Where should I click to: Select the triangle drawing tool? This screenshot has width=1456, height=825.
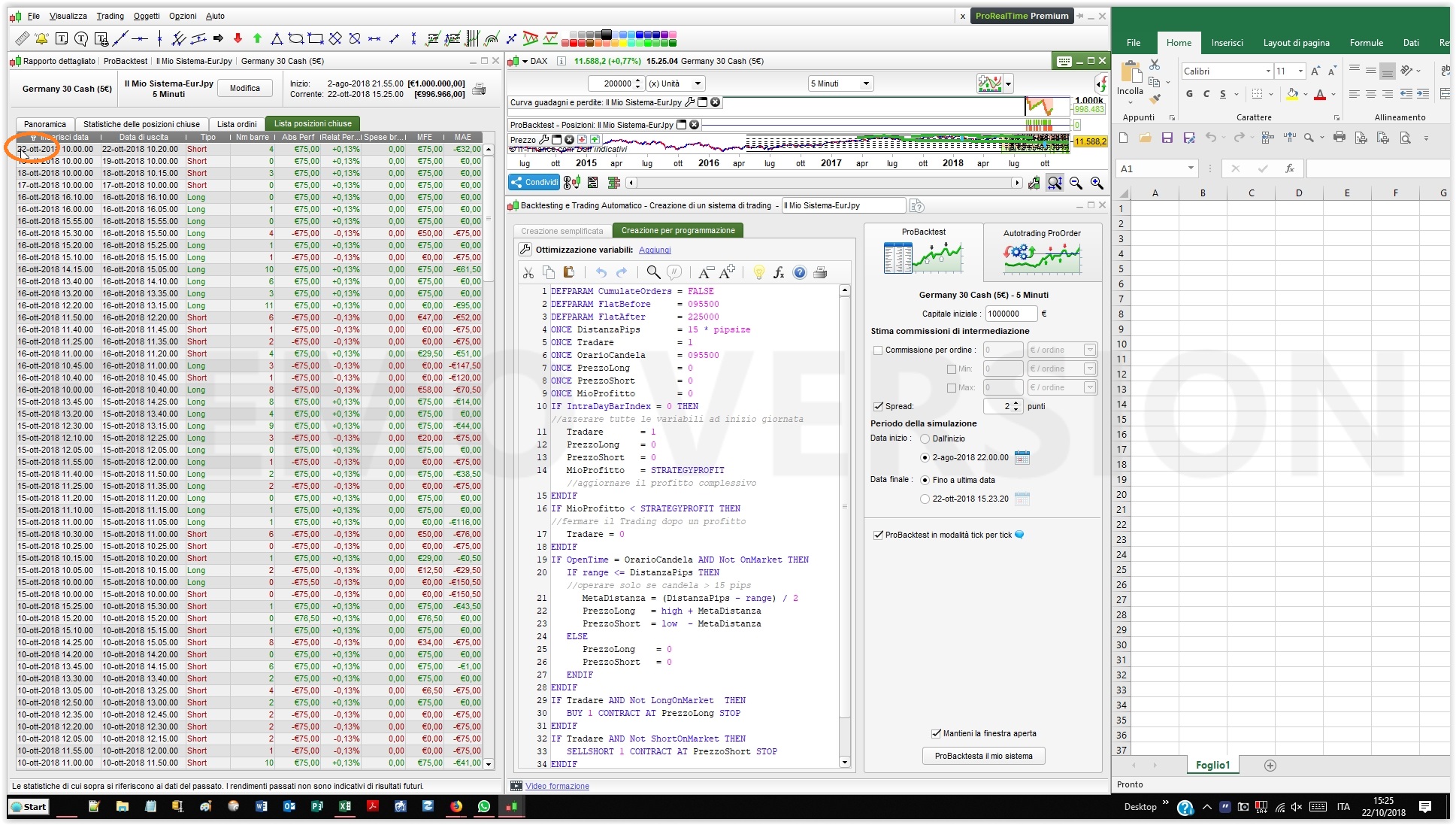pyautogui.click(x=277, y=38)
